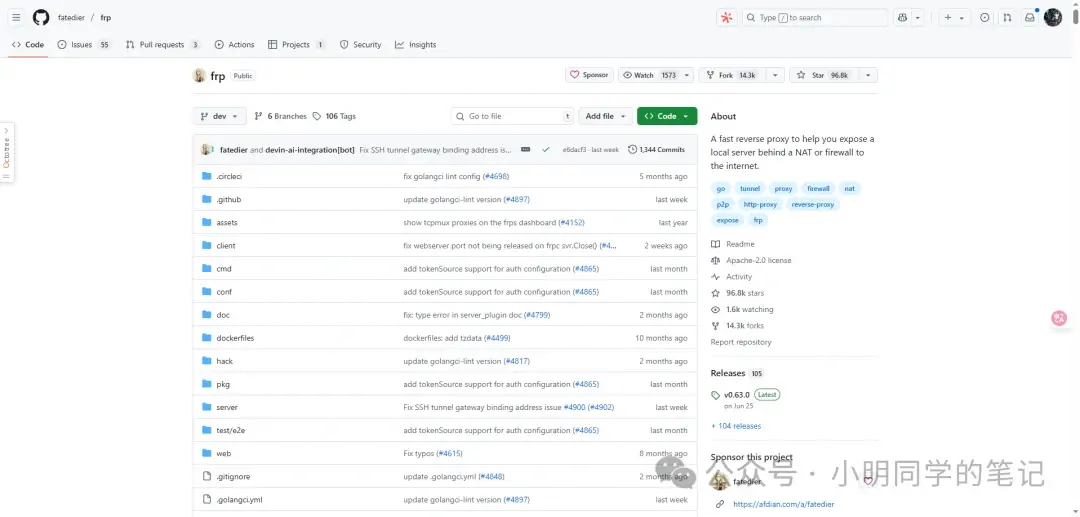Open the notifications inbox icon

1030,18
